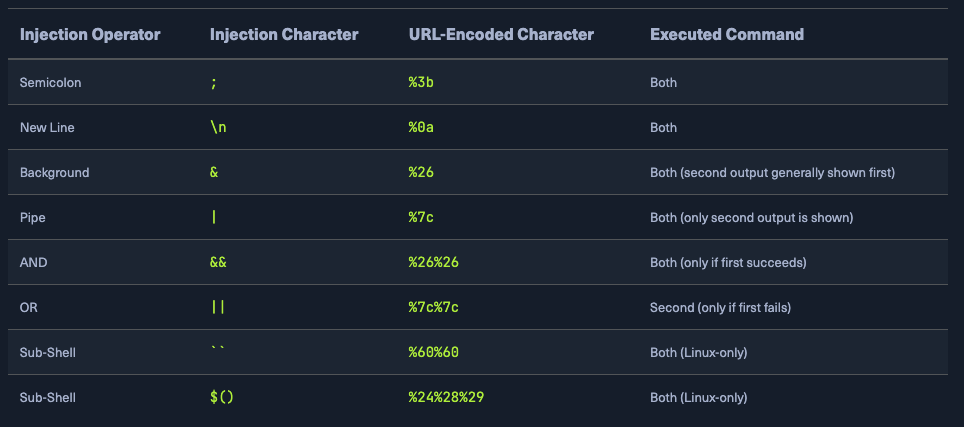Click the %0a URL-encoded code
964x427 pixels.
click(x=420, y=128)
